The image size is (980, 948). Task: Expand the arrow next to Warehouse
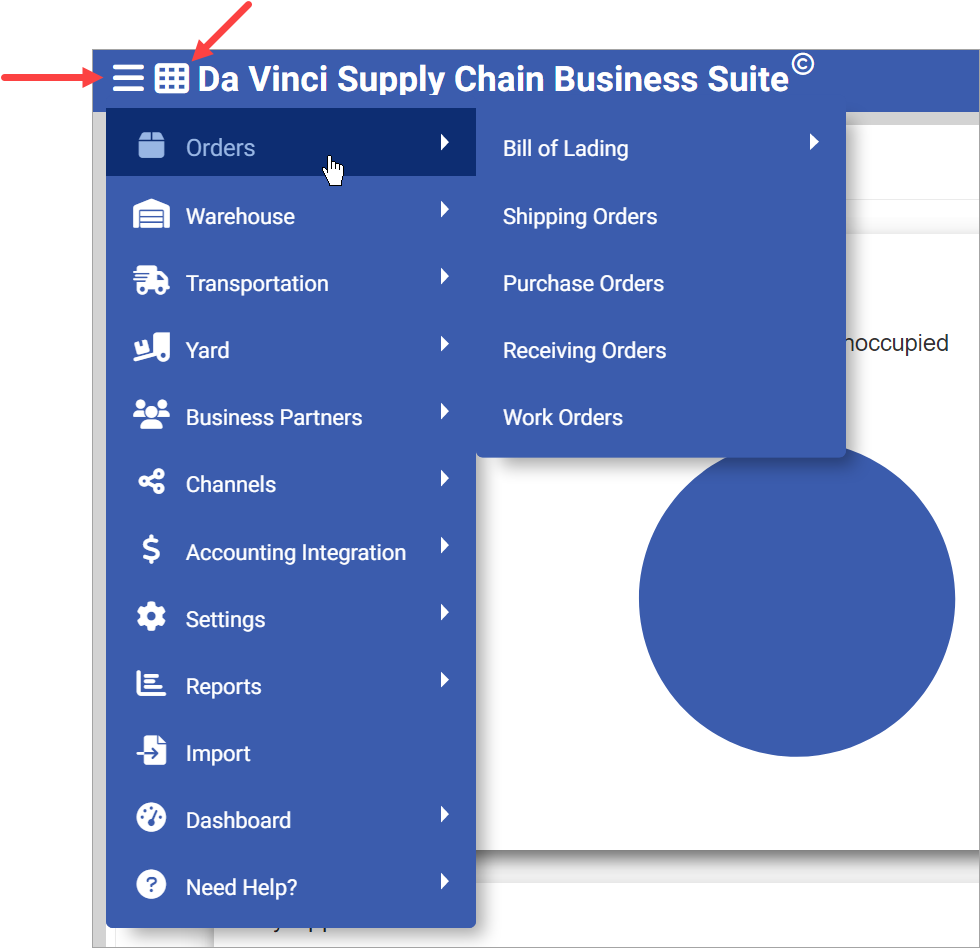[x=445, y=210]
